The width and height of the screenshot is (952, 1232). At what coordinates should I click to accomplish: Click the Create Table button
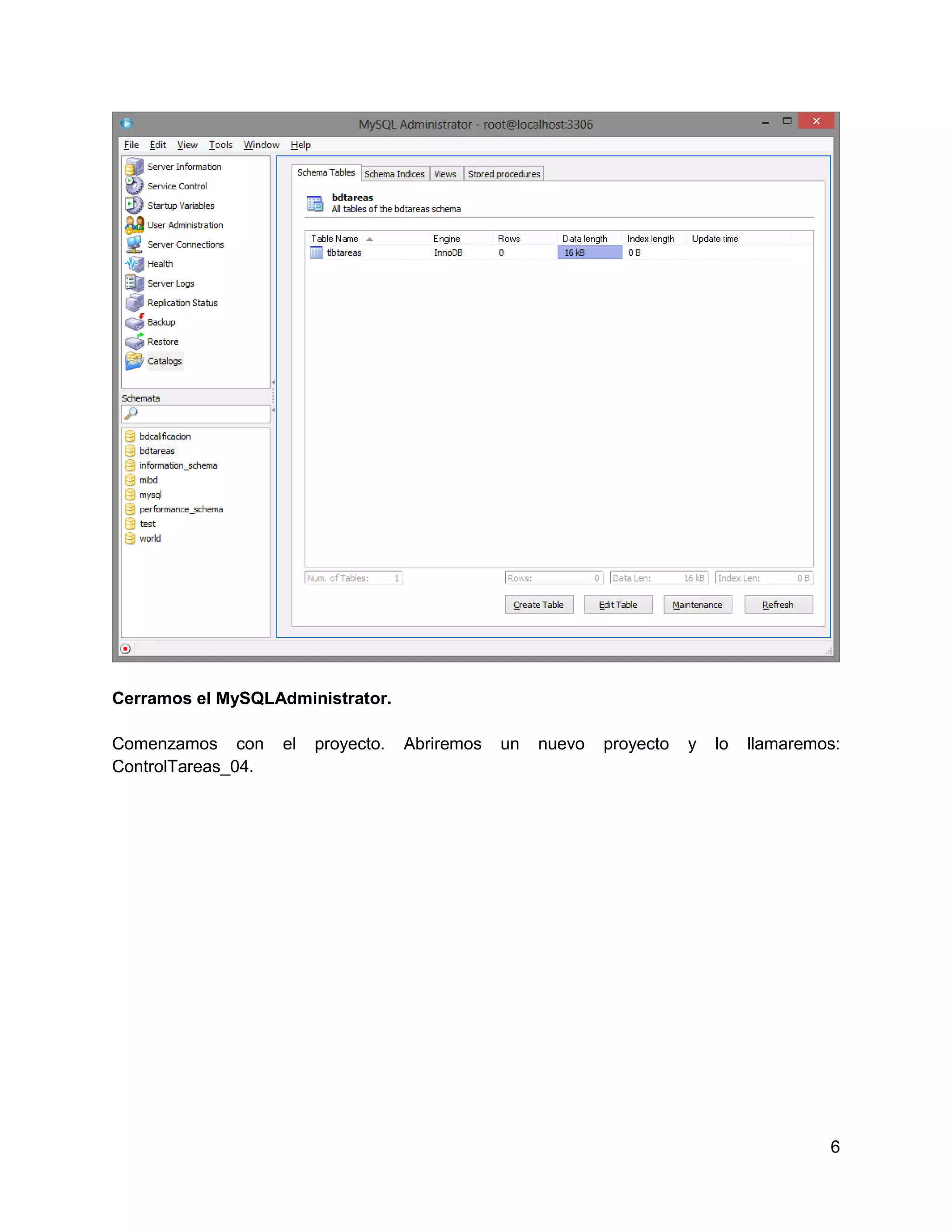click(539, 605)
